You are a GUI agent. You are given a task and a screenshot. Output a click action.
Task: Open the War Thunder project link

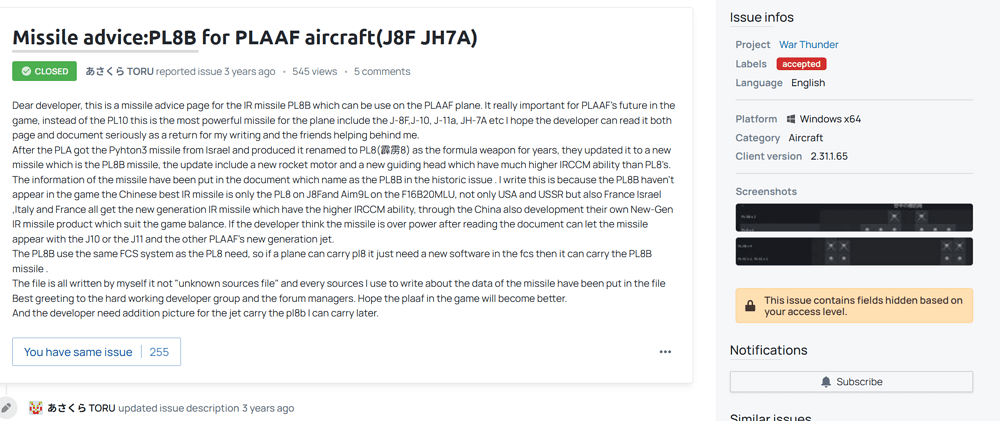(809, 45)
